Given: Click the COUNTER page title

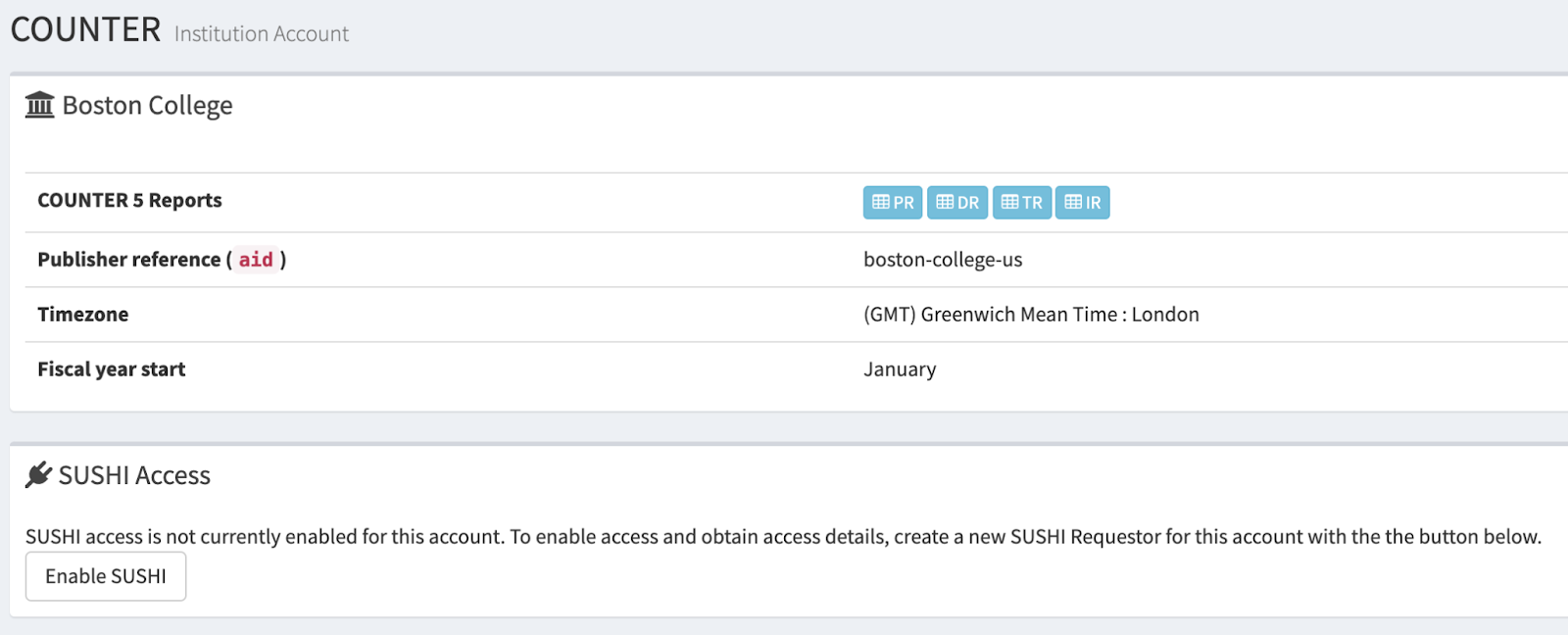Looking at the screenshot, I should pyautogui.click(x=85, y=30).
